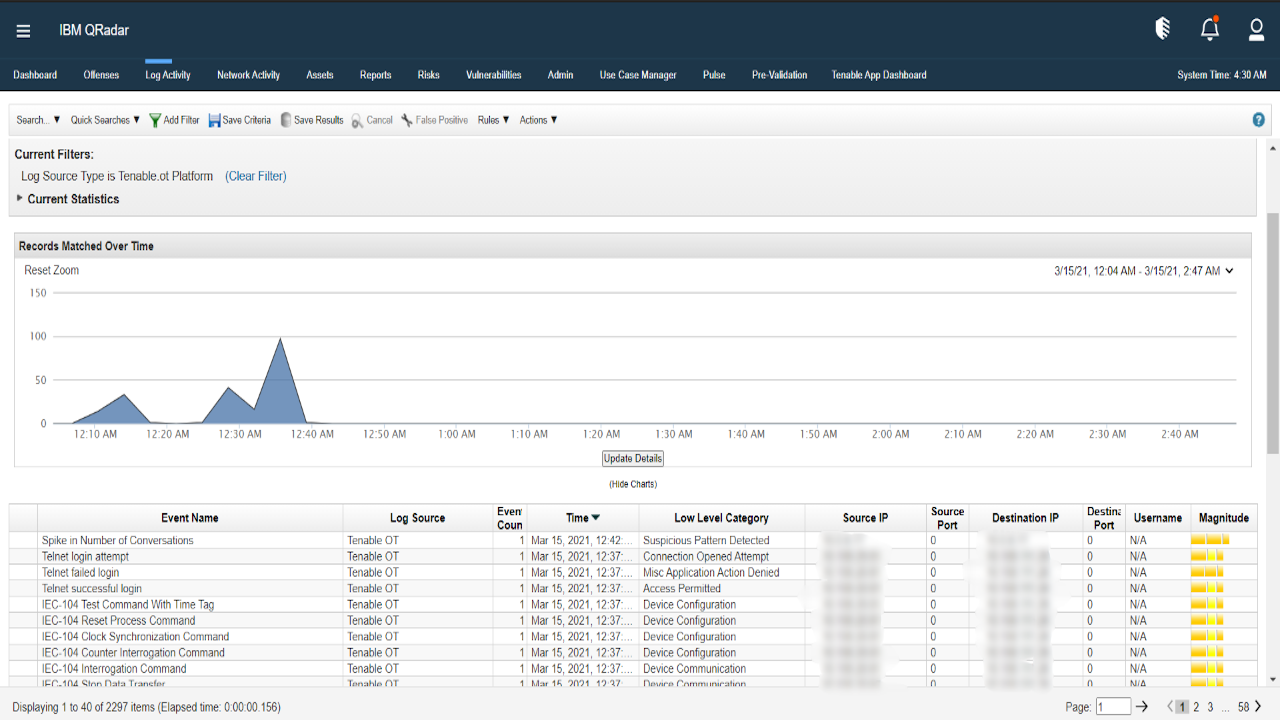Click the scrollbar down arrow
The height and width of the screenshot is (720, 1280).
1273,679
